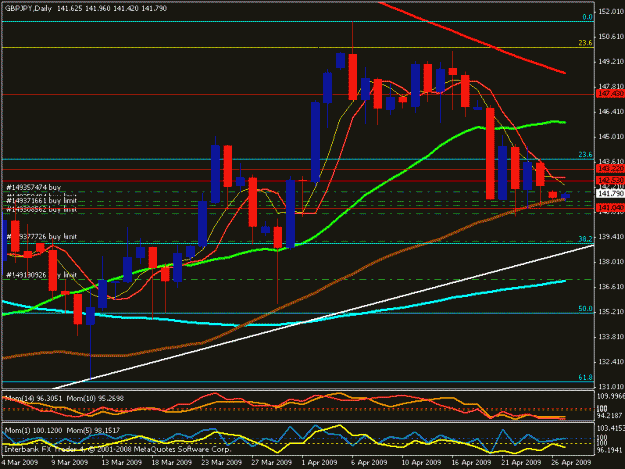Click the 132.410 price scale value
Viewport: 625px width, 469px height.
pos(611,362)
